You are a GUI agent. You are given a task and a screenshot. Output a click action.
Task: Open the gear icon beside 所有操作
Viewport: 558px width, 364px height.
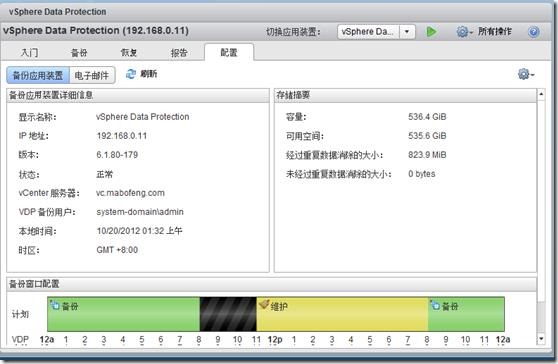tap(464, 32)
